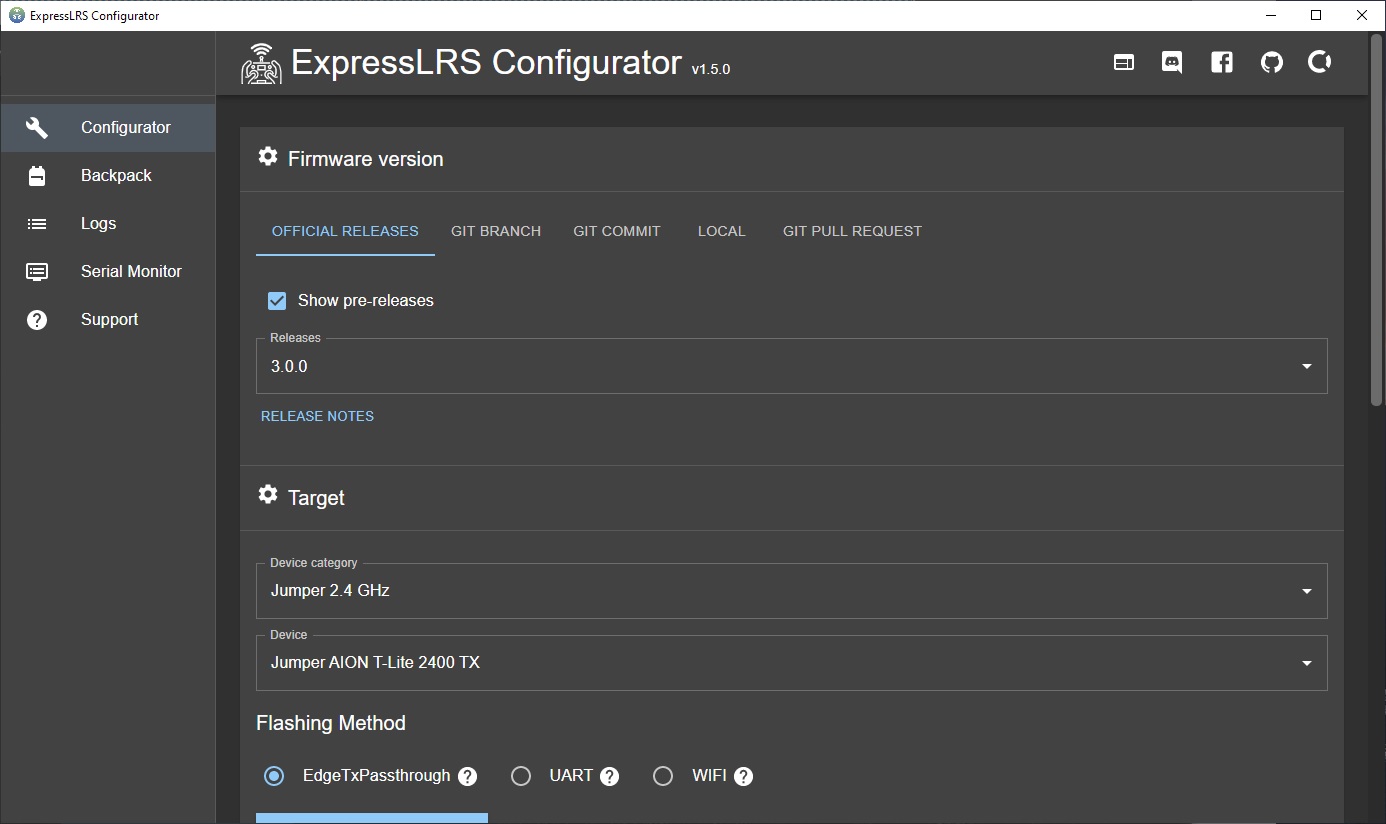Go to Serial Monitor in the sidebar
Screen dimensions: 1386x824
click(107, 272)
